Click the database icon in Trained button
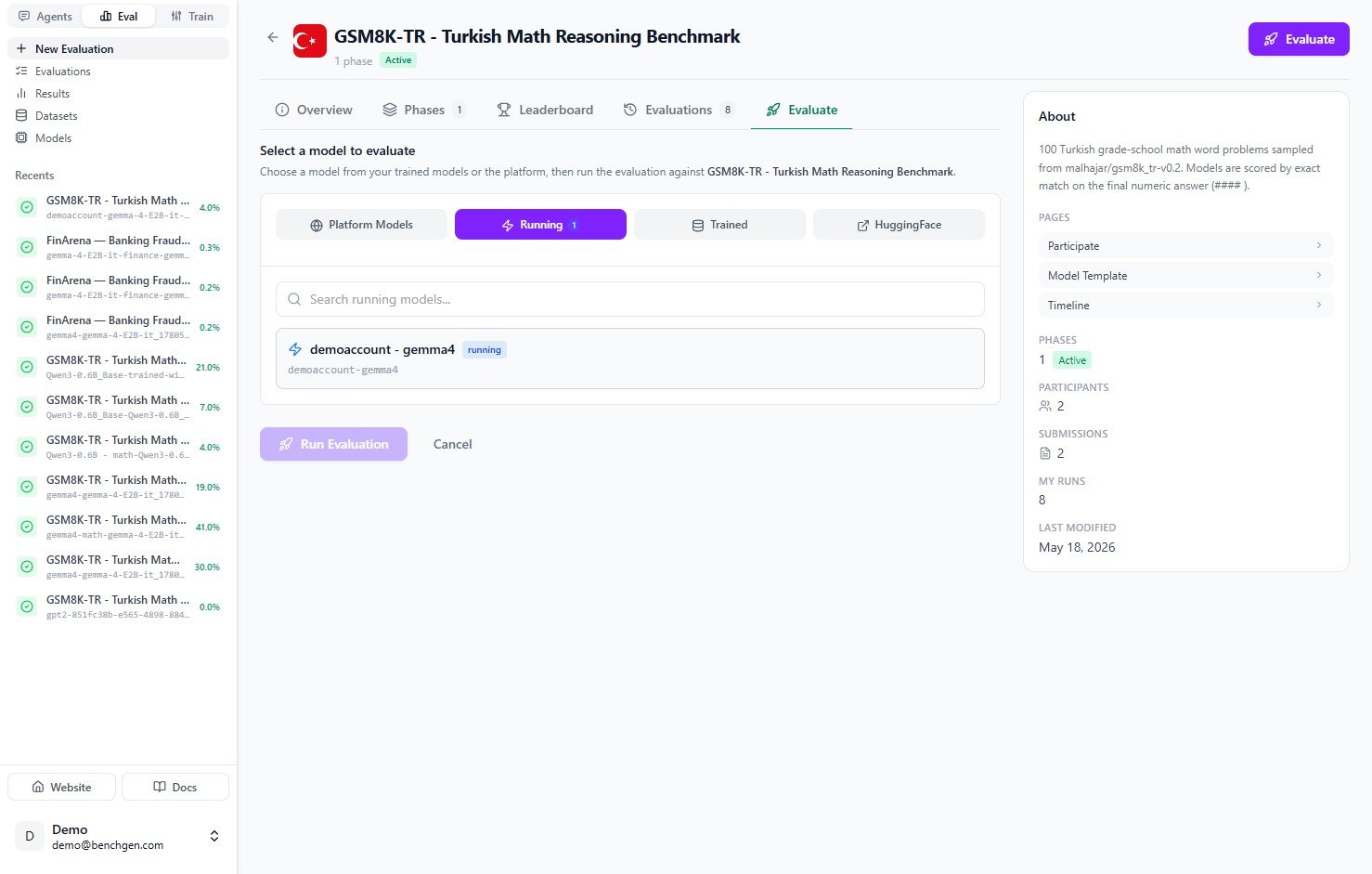 pyautogui.click(x=698, y=225)
